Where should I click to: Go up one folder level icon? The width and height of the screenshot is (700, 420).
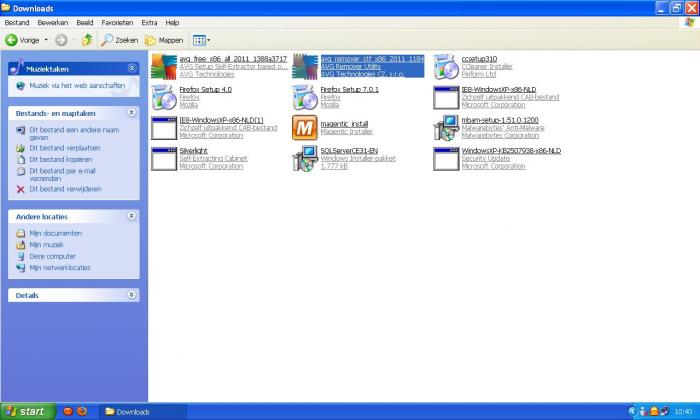click(87, 40)
